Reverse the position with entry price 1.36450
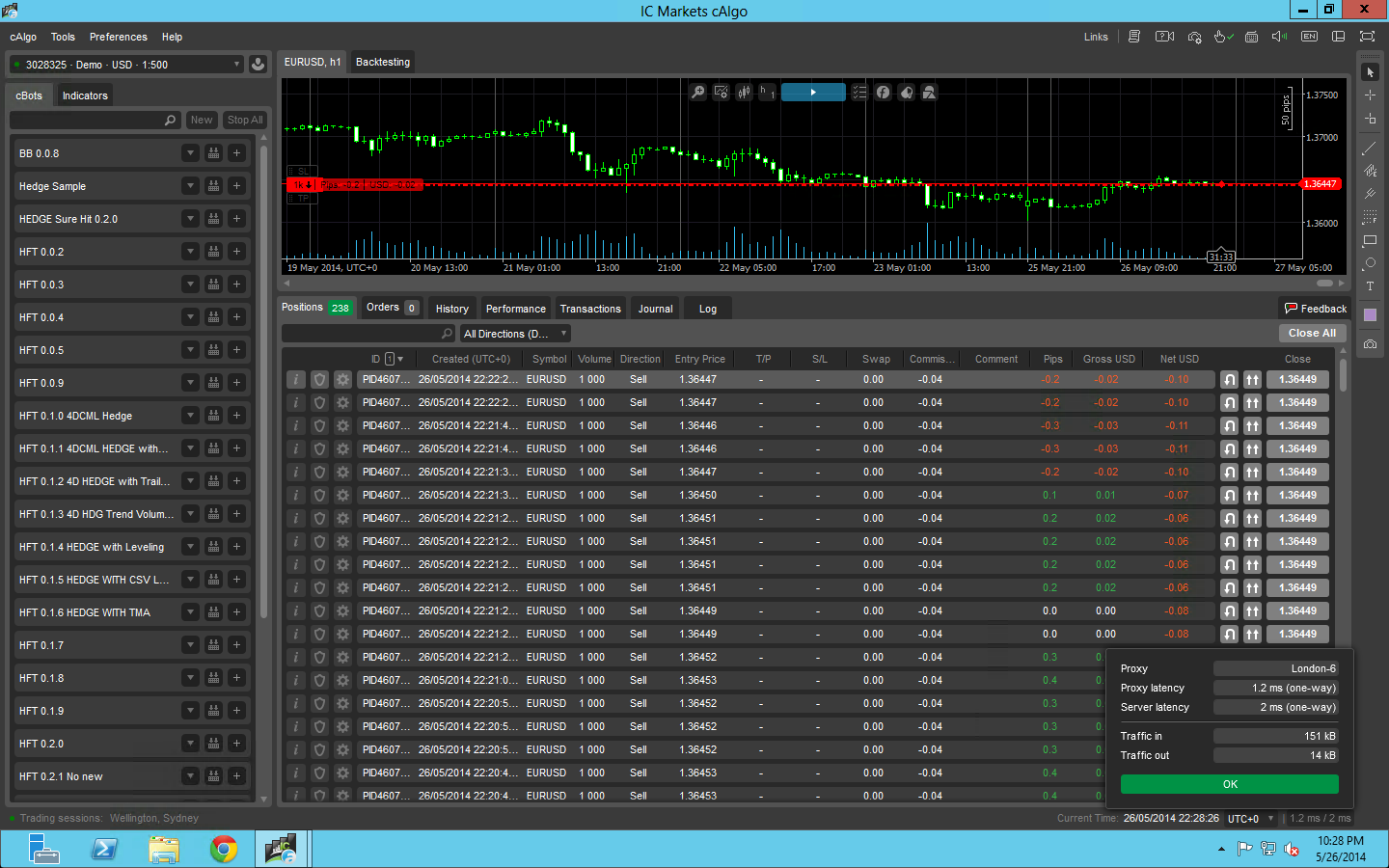This screenshot has width=1389, height=868. tap(1229, 495)
